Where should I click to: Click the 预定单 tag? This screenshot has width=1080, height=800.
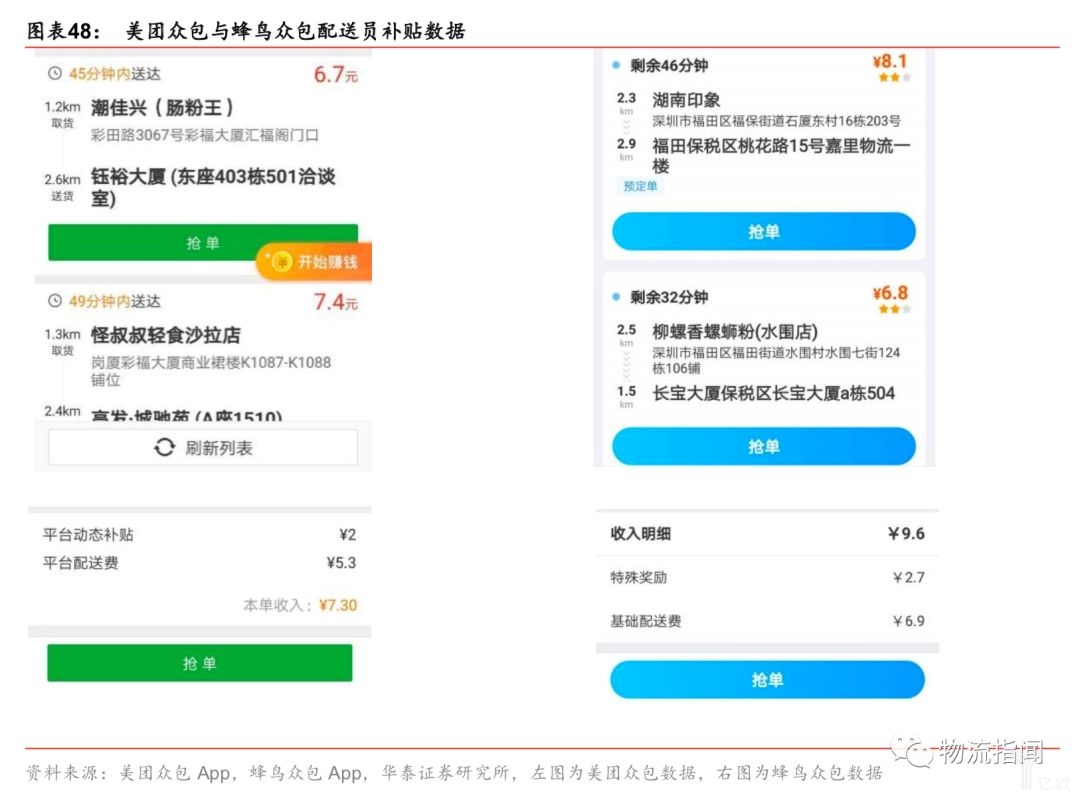tap(640, 186)
